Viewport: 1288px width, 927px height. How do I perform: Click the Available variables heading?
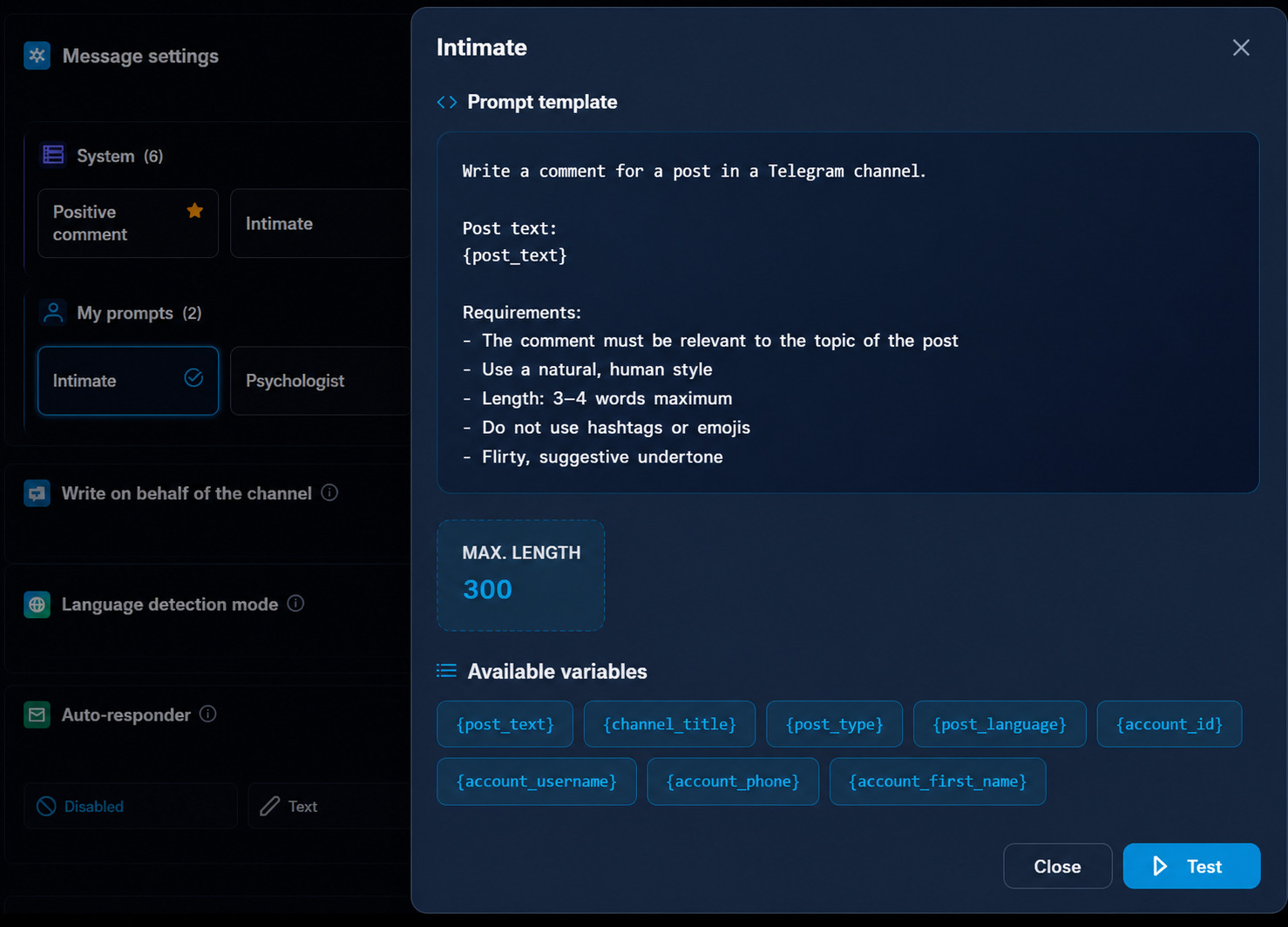[557, 671]
